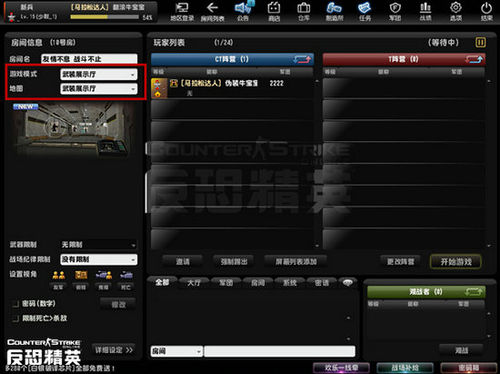Viewport: 500px width, 374px height.
Task: Click the change team (更改阵营) button
Action: click(x=400, y=262)
